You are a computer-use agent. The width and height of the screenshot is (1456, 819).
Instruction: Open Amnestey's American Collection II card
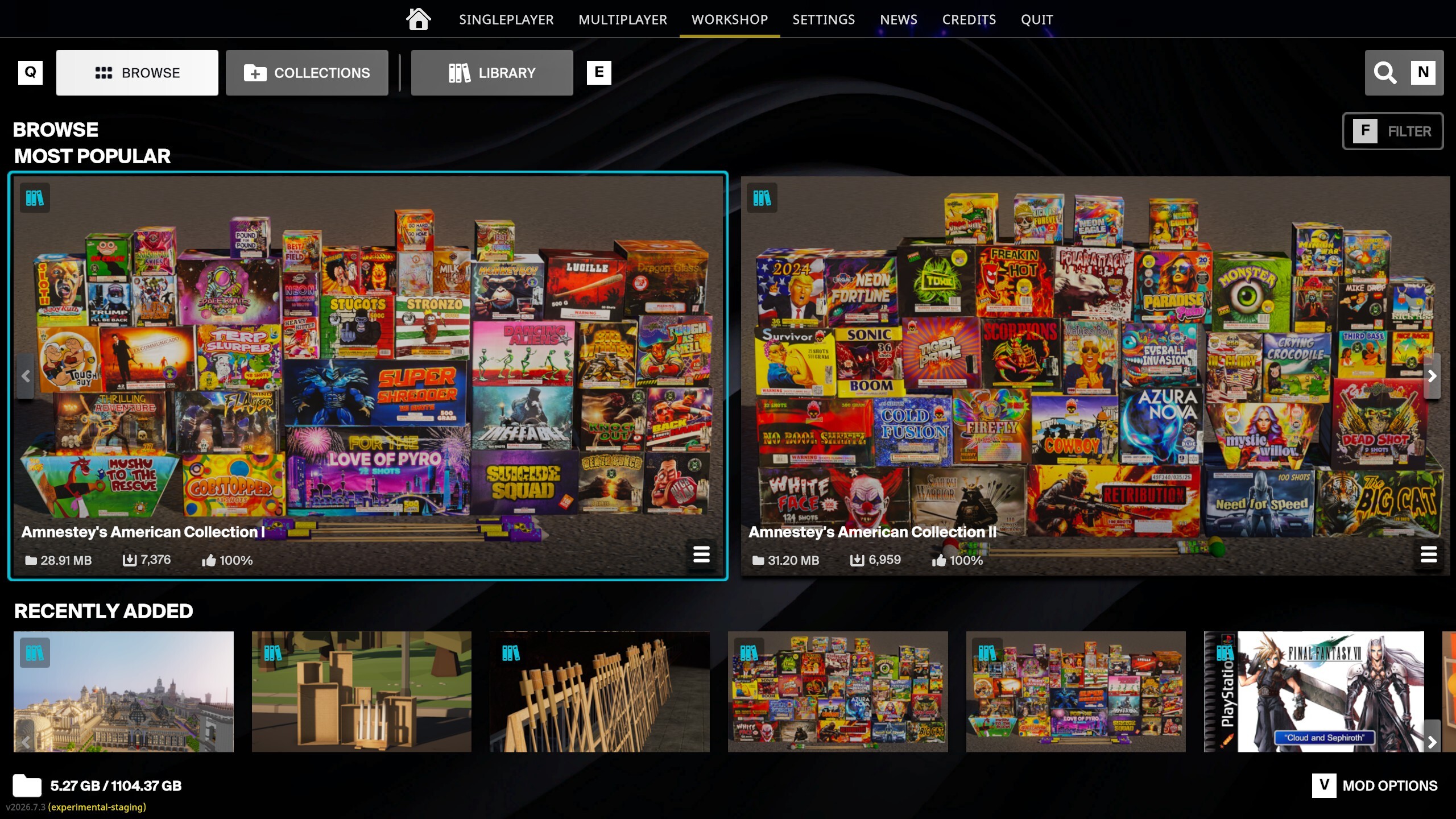pos(1095,375)
